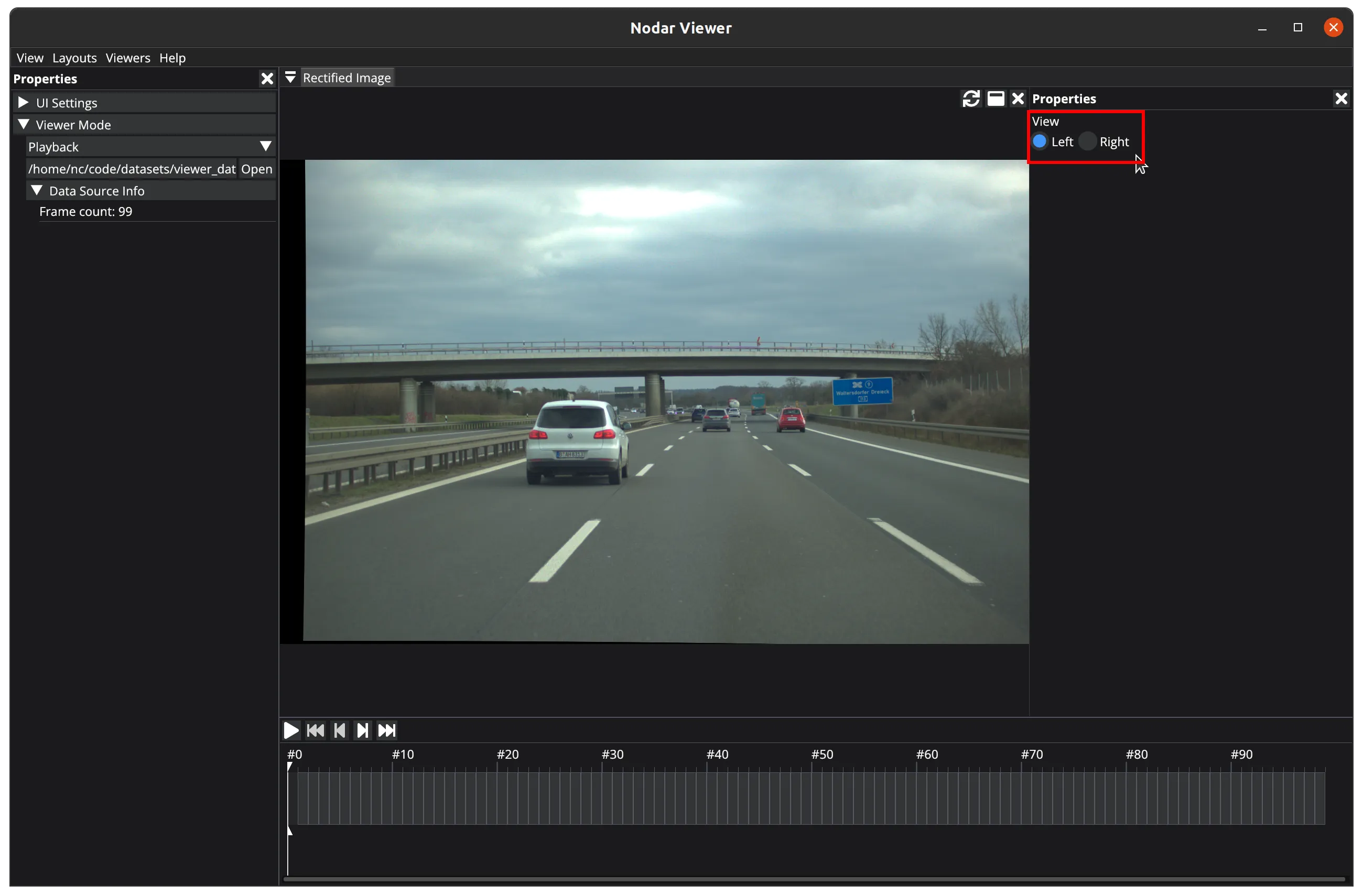The width and height of the screenshot is (1363, 896).
Task: Click the dataset path input field
Action: tap(132, 169)
